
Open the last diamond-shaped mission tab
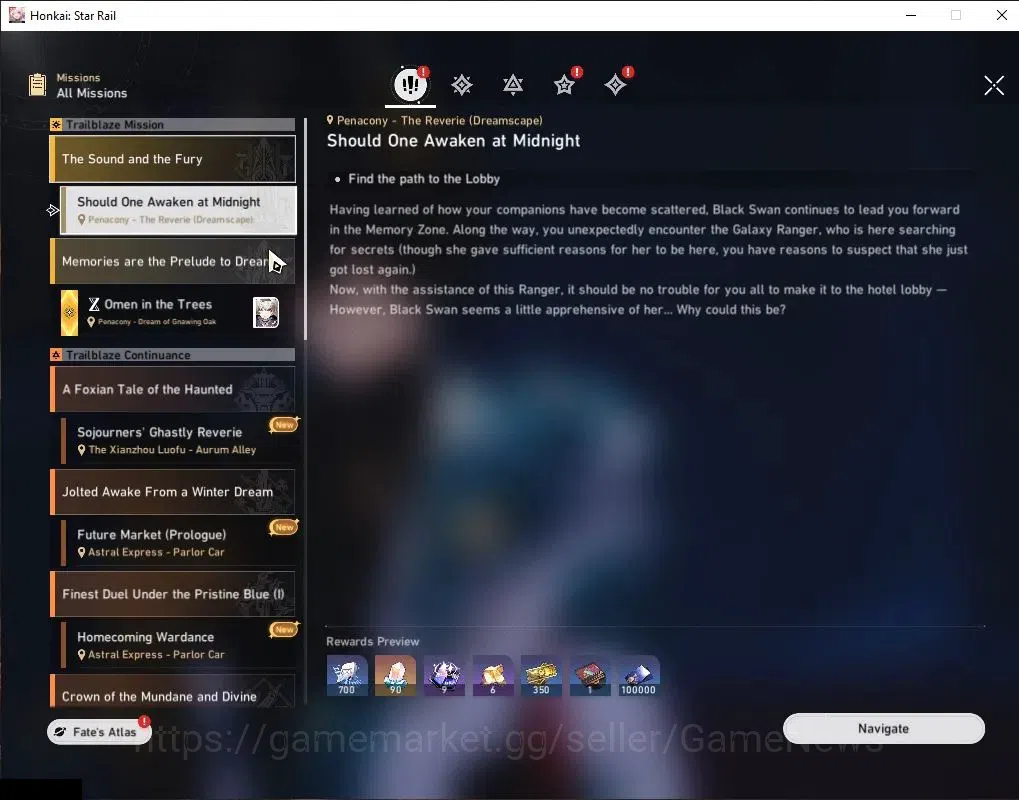point(615,85)
